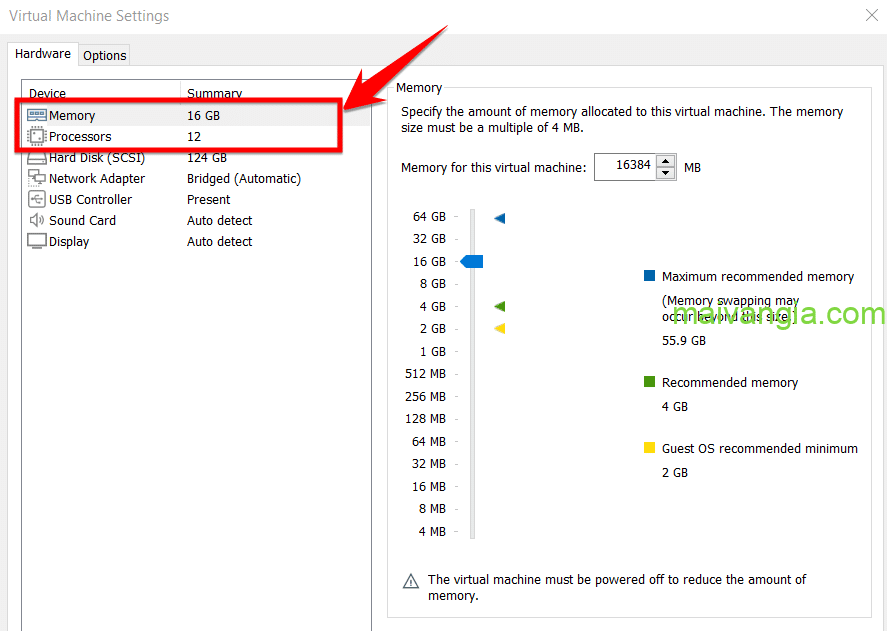Switch to the Options tab

(103, 55)
